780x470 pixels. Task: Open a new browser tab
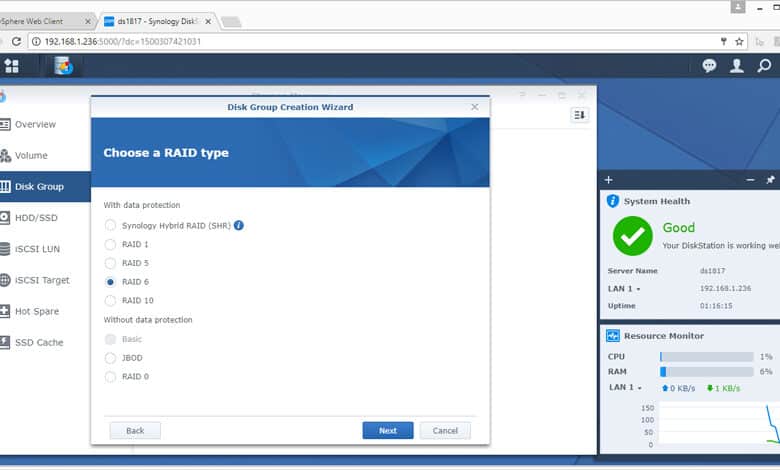pyautogui.click(x=231, y=21)
